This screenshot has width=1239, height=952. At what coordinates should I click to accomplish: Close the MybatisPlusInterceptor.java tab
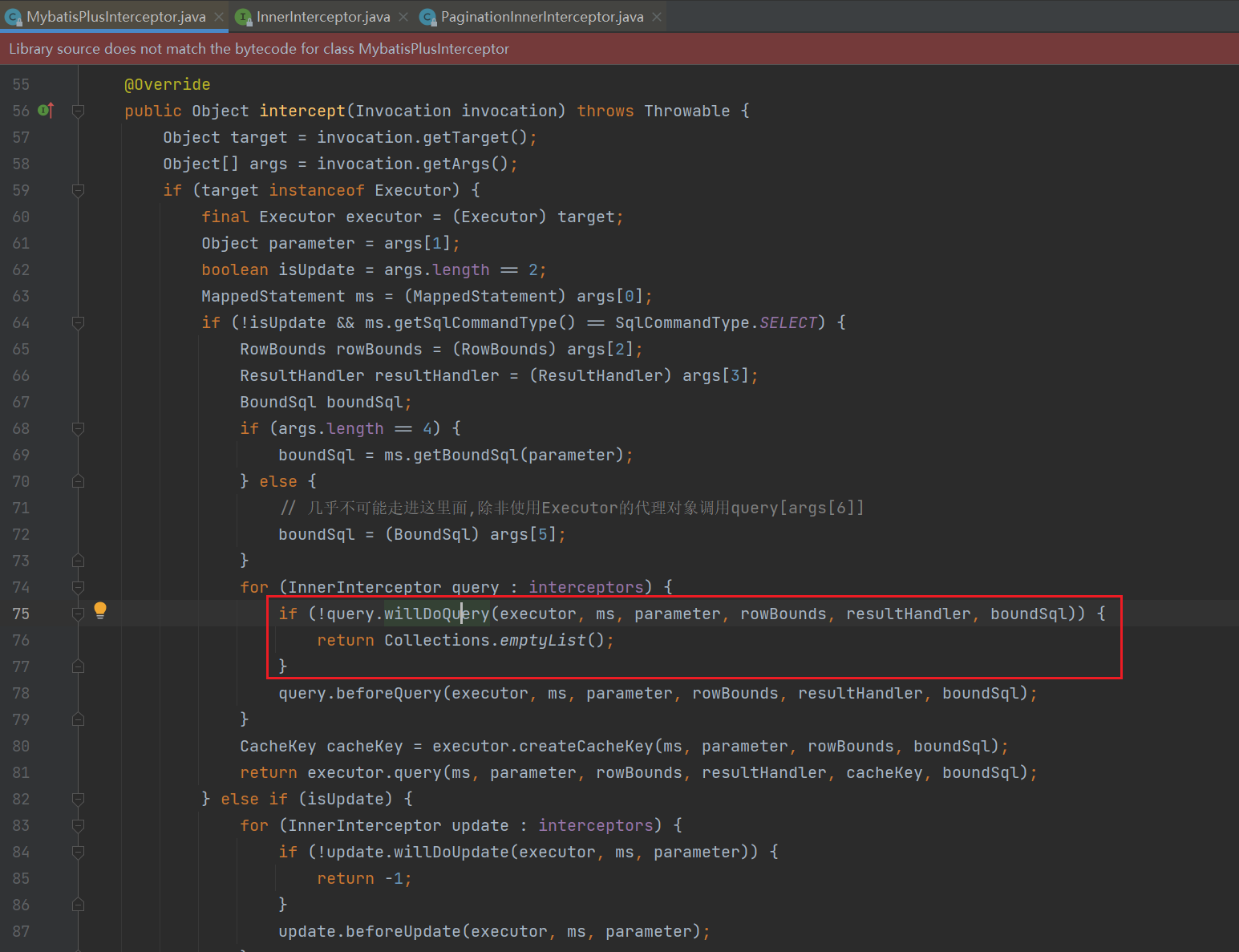tap(219, 17)
